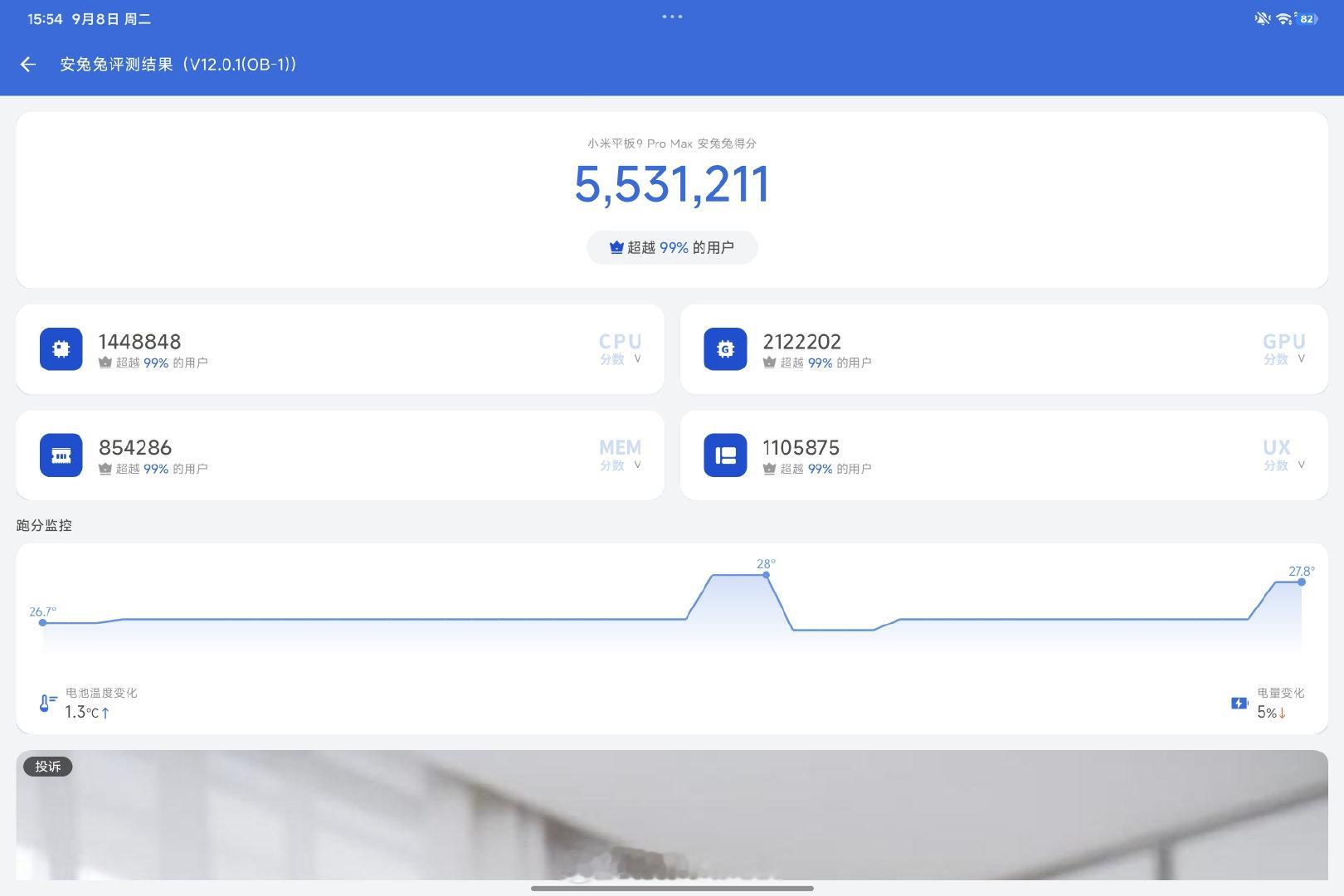Select the GPU score 2122202
Image resolution: width=1344 pixels, height=896 pixels.
[x=801, y=342]
